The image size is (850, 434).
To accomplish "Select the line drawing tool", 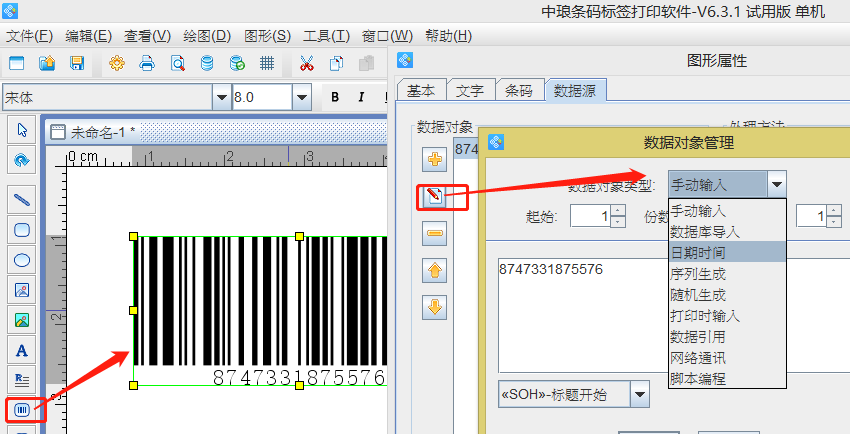I will [x=21, y=198].
